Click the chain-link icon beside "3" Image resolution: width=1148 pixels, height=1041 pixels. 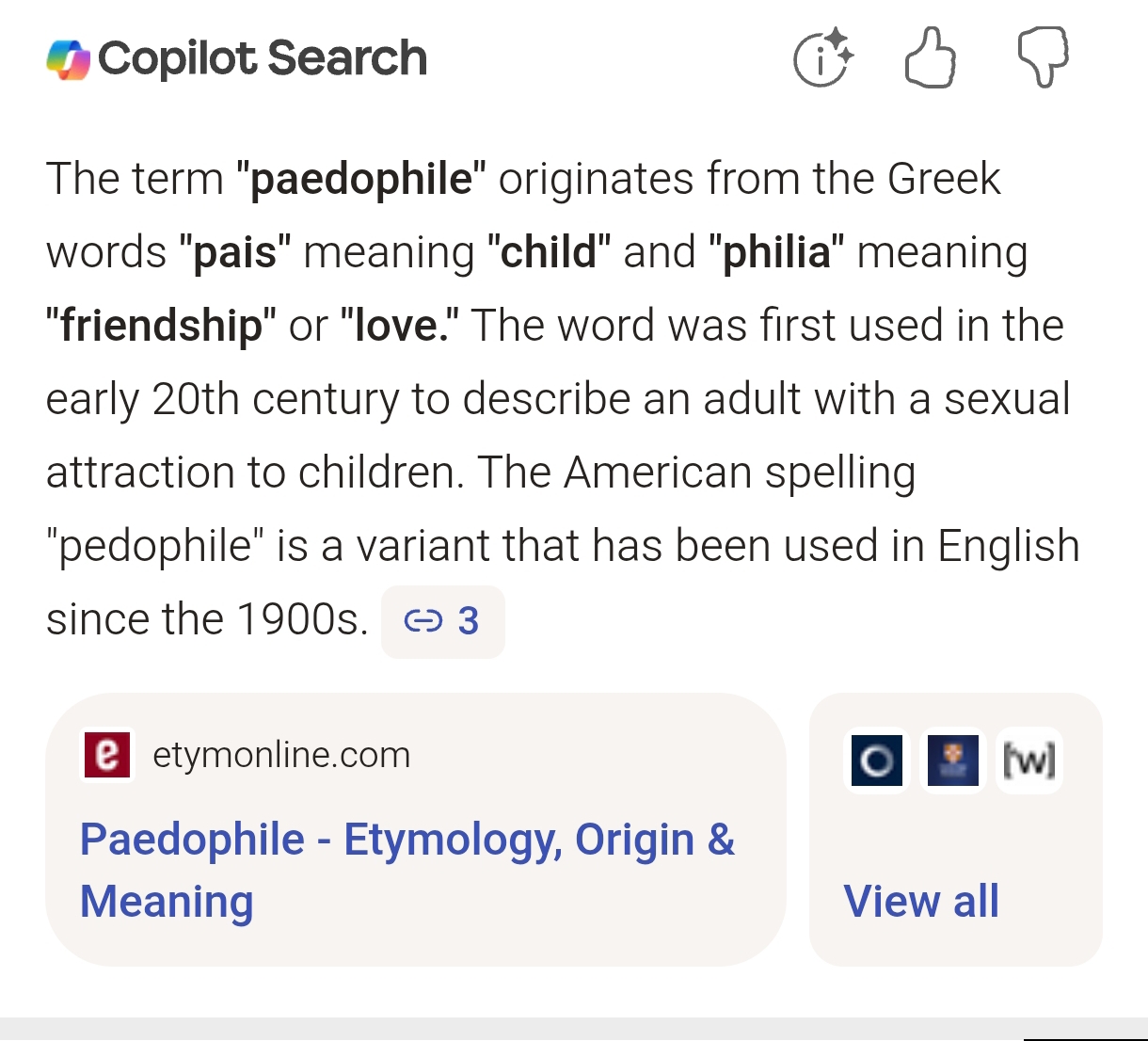click(x=423, y=621)
